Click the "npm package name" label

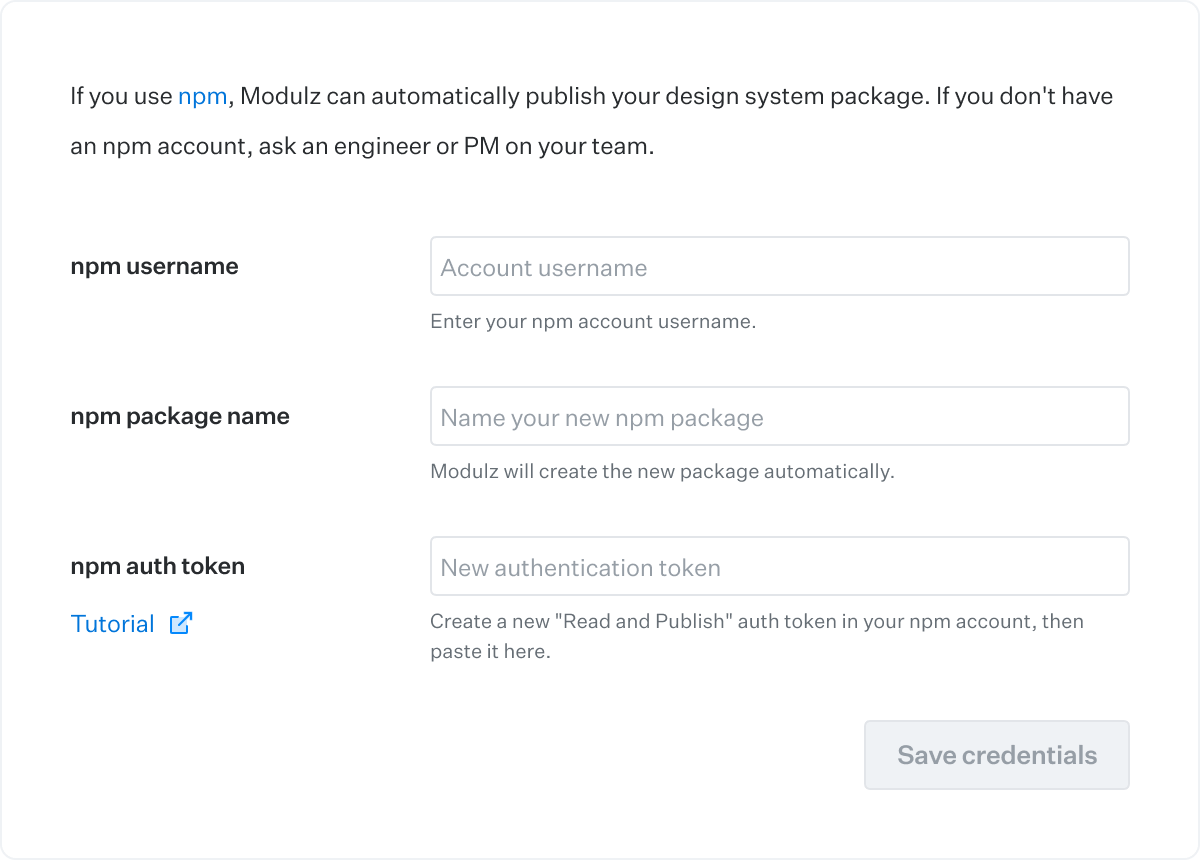point(180,416)
